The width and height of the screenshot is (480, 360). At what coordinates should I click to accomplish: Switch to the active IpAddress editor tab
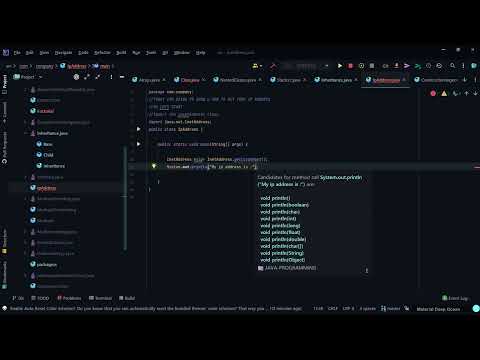tap(386, 80)
